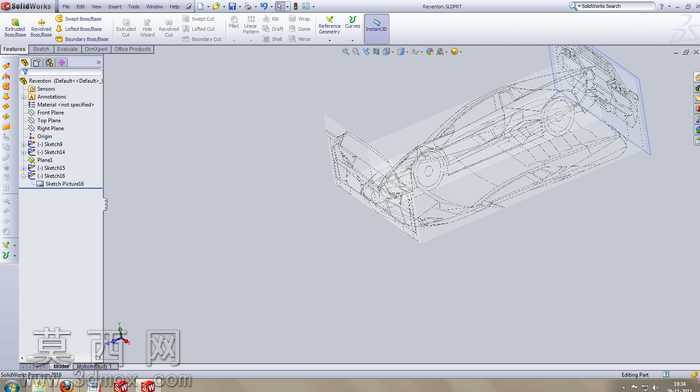Click the Undo icon

264,6
